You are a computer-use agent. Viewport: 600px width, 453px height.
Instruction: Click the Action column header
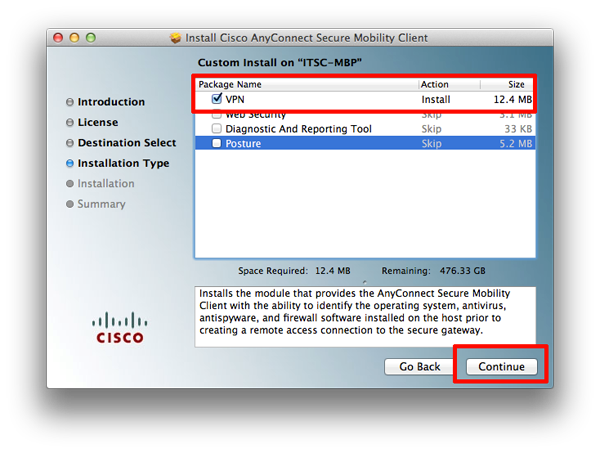[434, 85]
